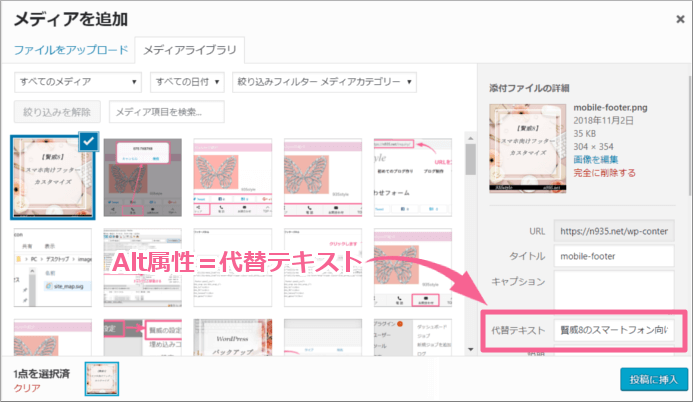Select the プラグイン menu screenshot thumbnail

tap(413, 338)
